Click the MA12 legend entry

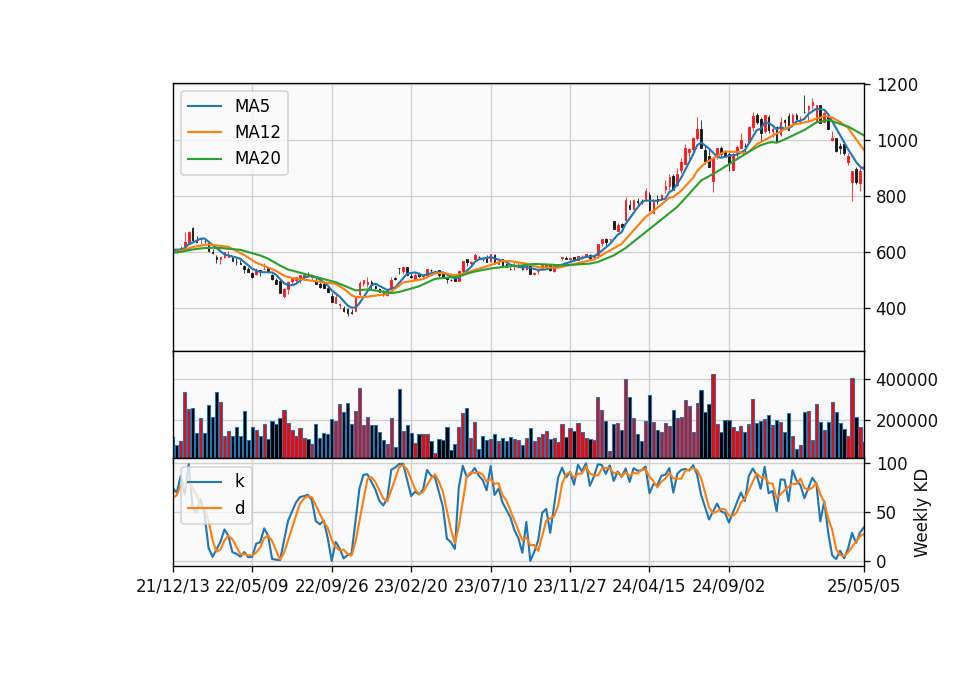[233, 132]
